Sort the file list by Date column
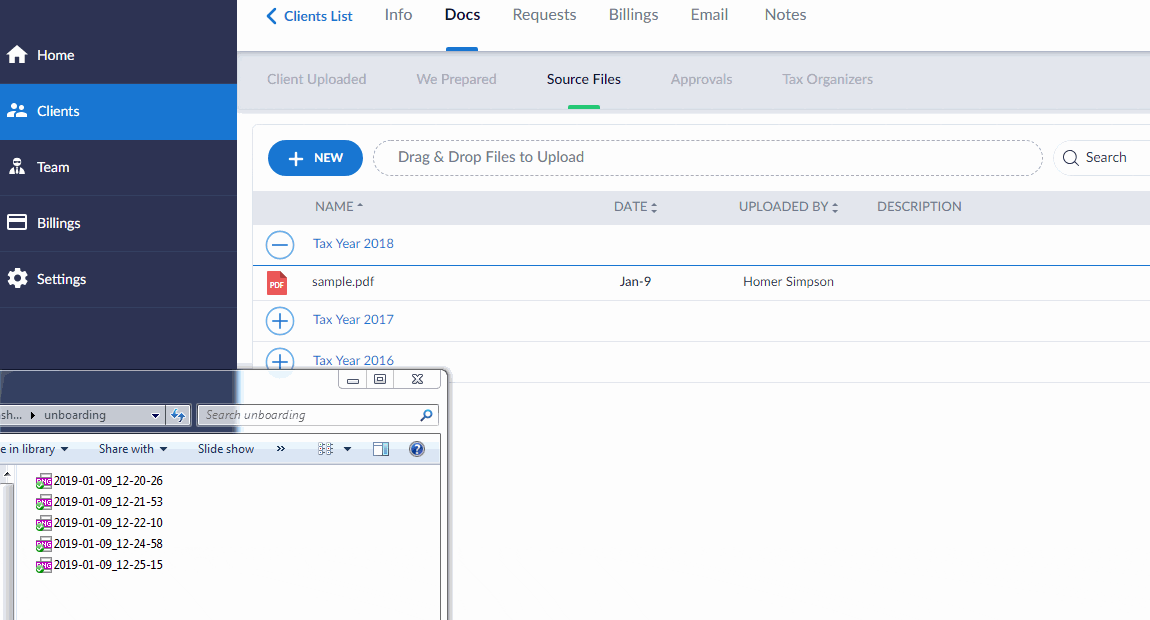The image size is (1150, 620). pyautogui.click(x=635, y=207)
